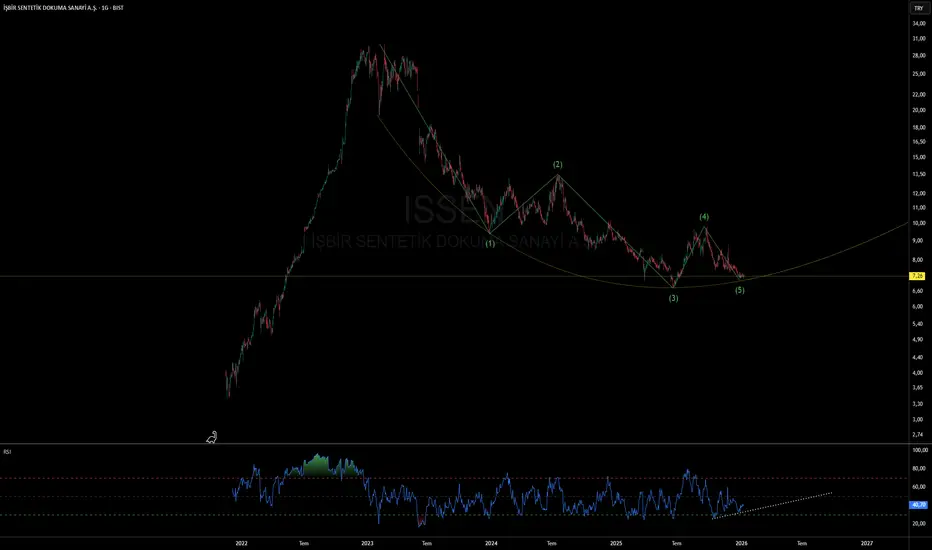
Task: Select the 40,70 RSI value label
Action: 918,505
